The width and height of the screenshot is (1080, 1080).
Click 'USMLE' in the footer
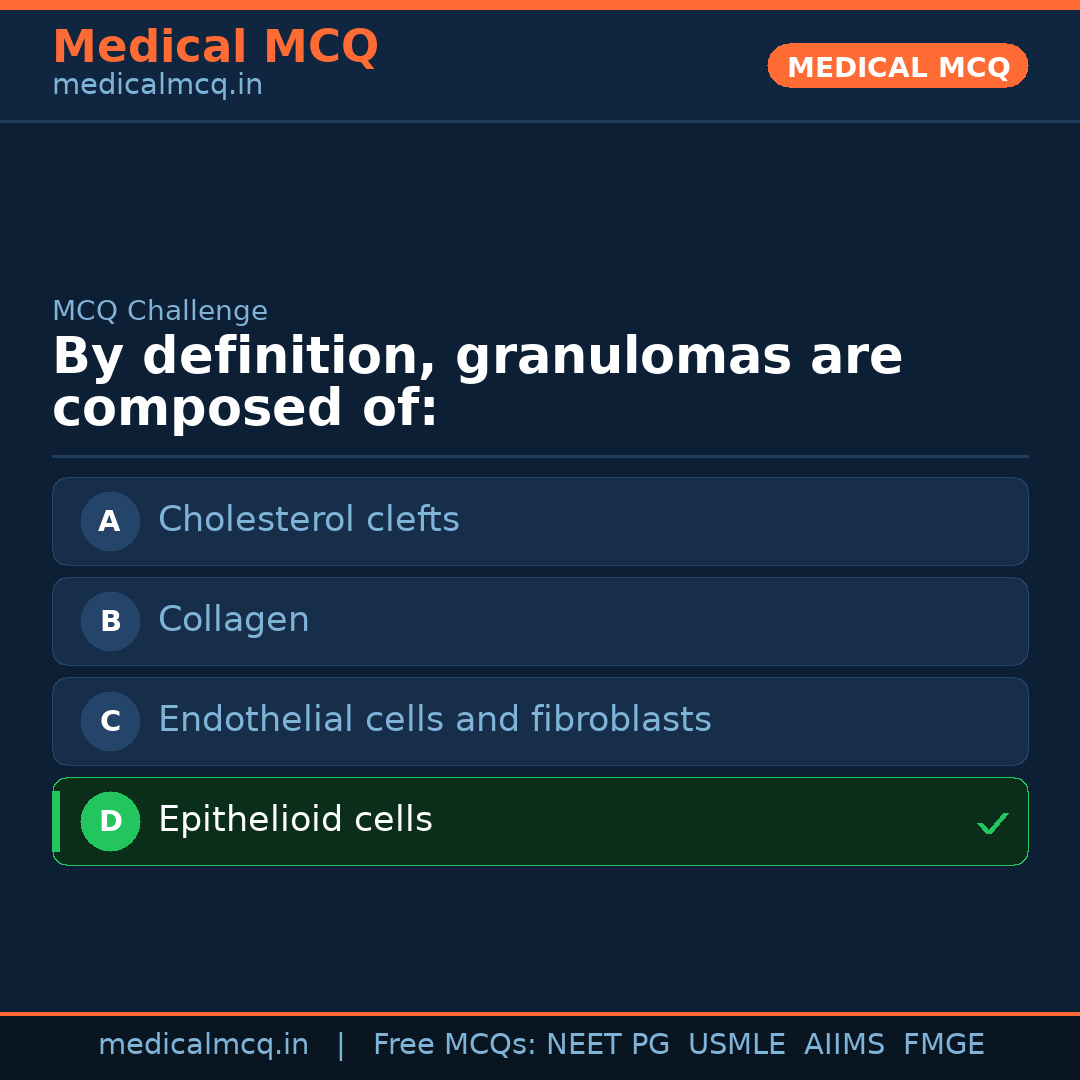(x=736, y=1045)
